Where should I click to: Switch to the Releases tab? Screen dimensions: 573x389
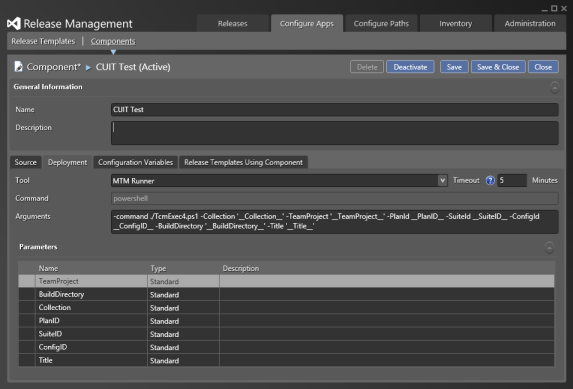click(232, 23)
